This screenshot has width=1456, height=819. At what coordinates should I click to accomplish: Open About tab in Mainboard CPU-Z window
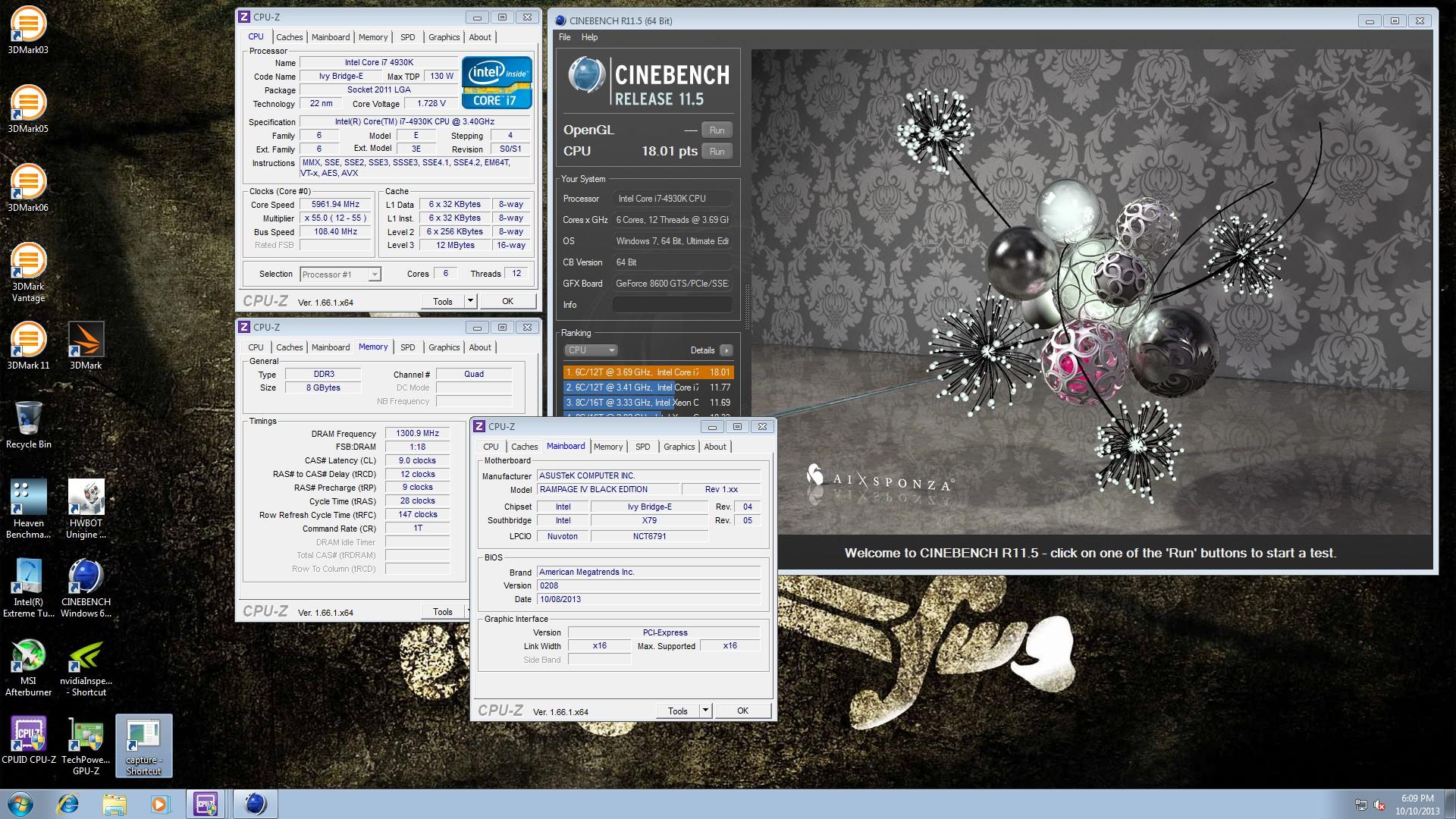pos(715,447)
